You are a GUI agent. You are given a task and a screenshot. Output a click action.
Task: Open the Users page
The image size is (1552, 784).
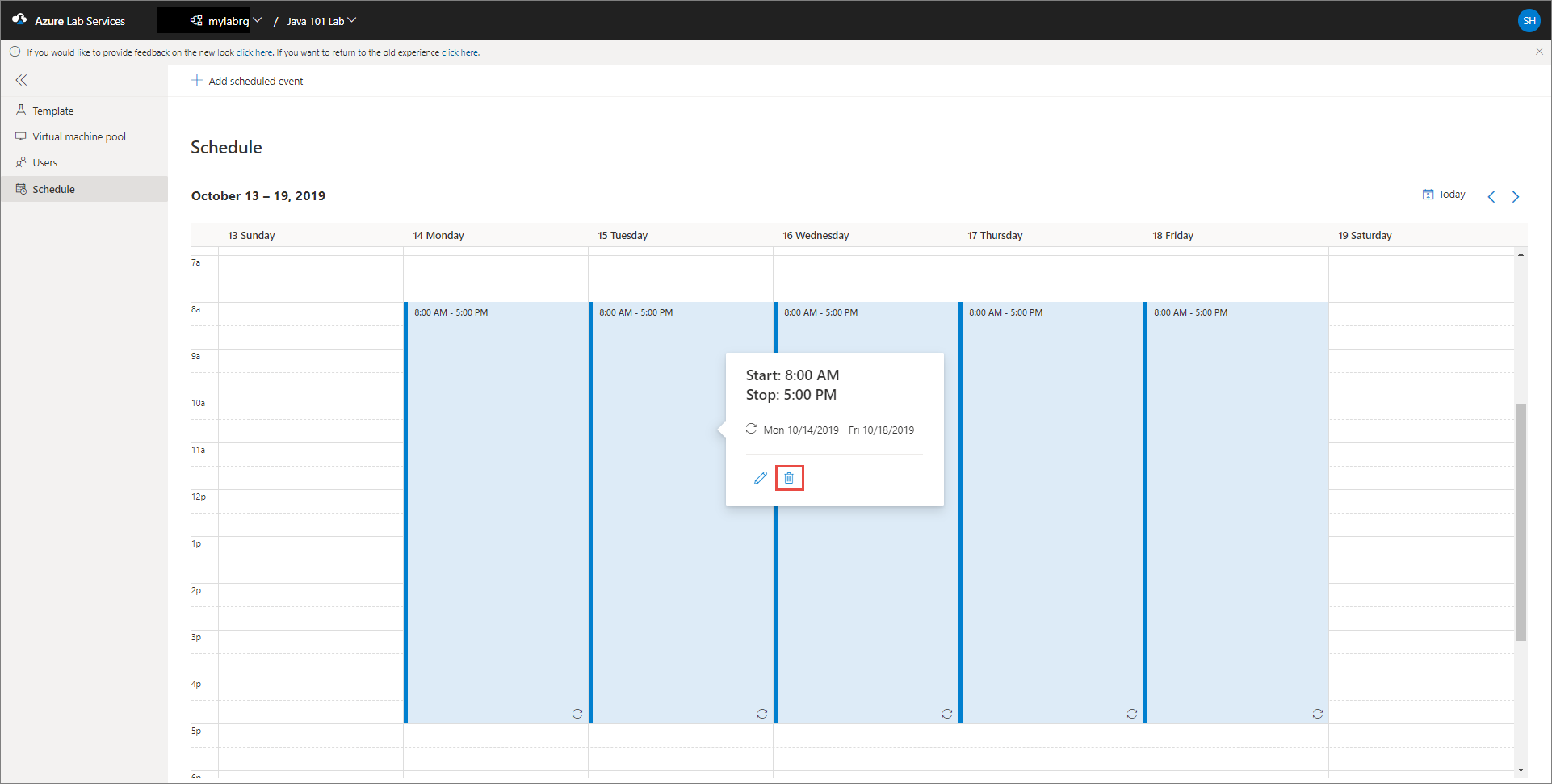(45, 162)
